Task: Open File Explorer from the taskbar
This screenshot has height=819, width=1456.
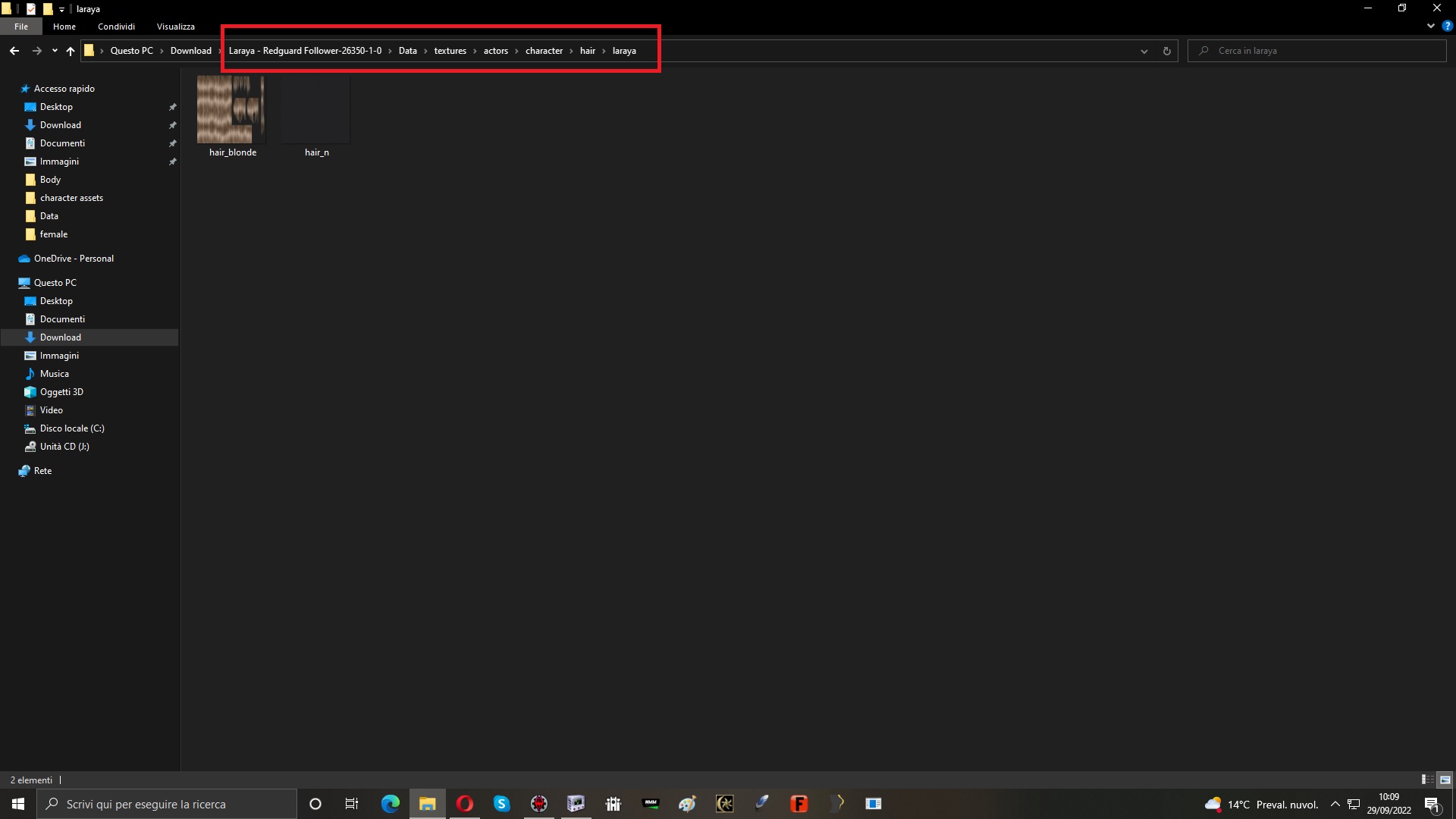Action: pos(428,804)
